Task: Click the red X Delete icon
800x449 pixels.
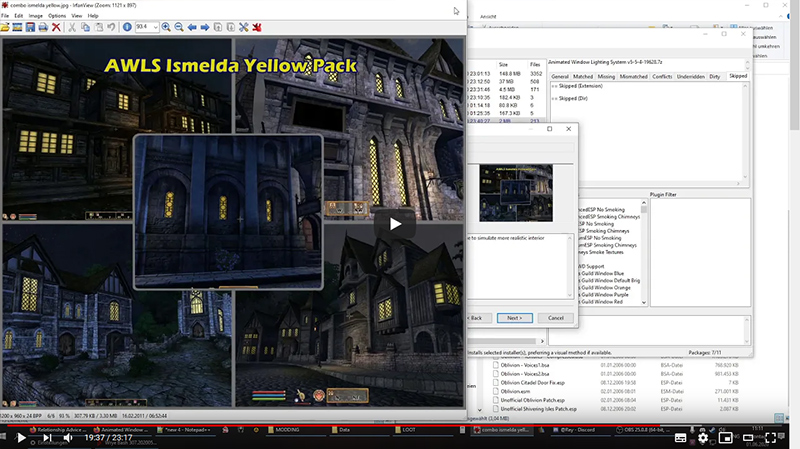Action: tap(56, 27)
